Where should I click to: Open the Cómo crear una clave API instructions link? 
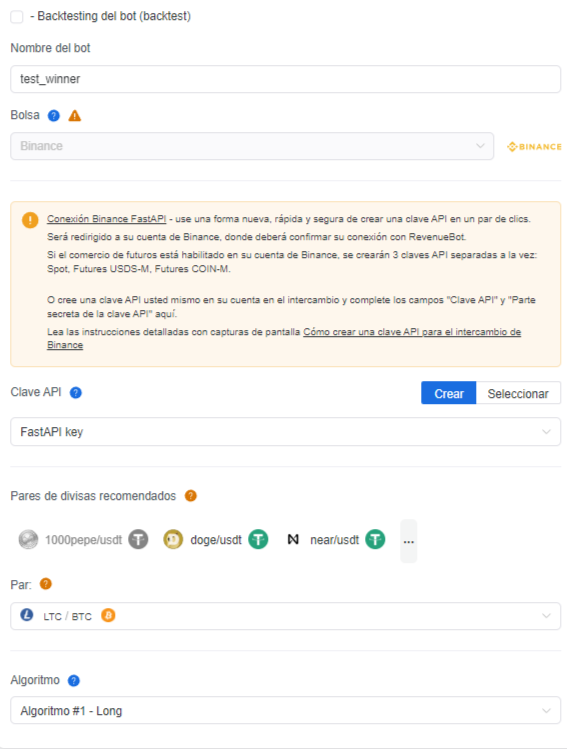click(x=284, y=338)
